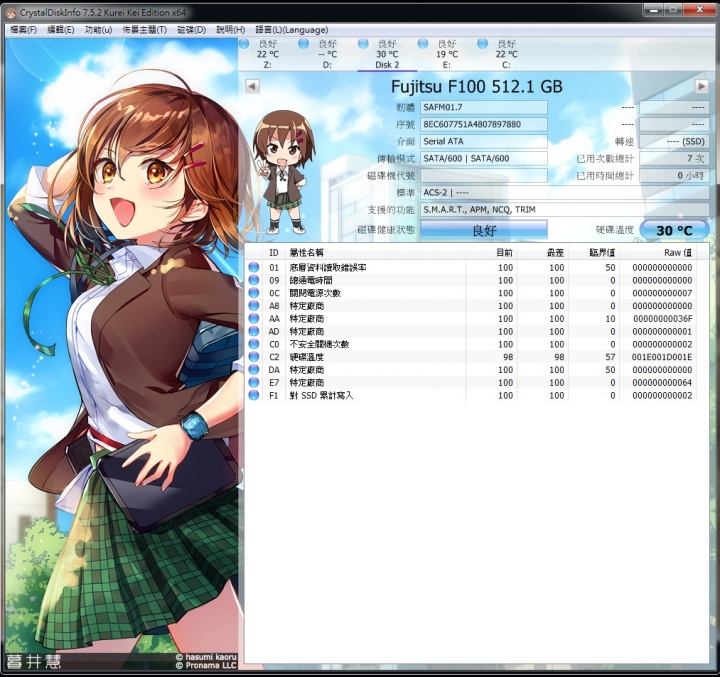Switch to drive C: tab
This screenshot has height=677, width=720.
coord(506,54)
